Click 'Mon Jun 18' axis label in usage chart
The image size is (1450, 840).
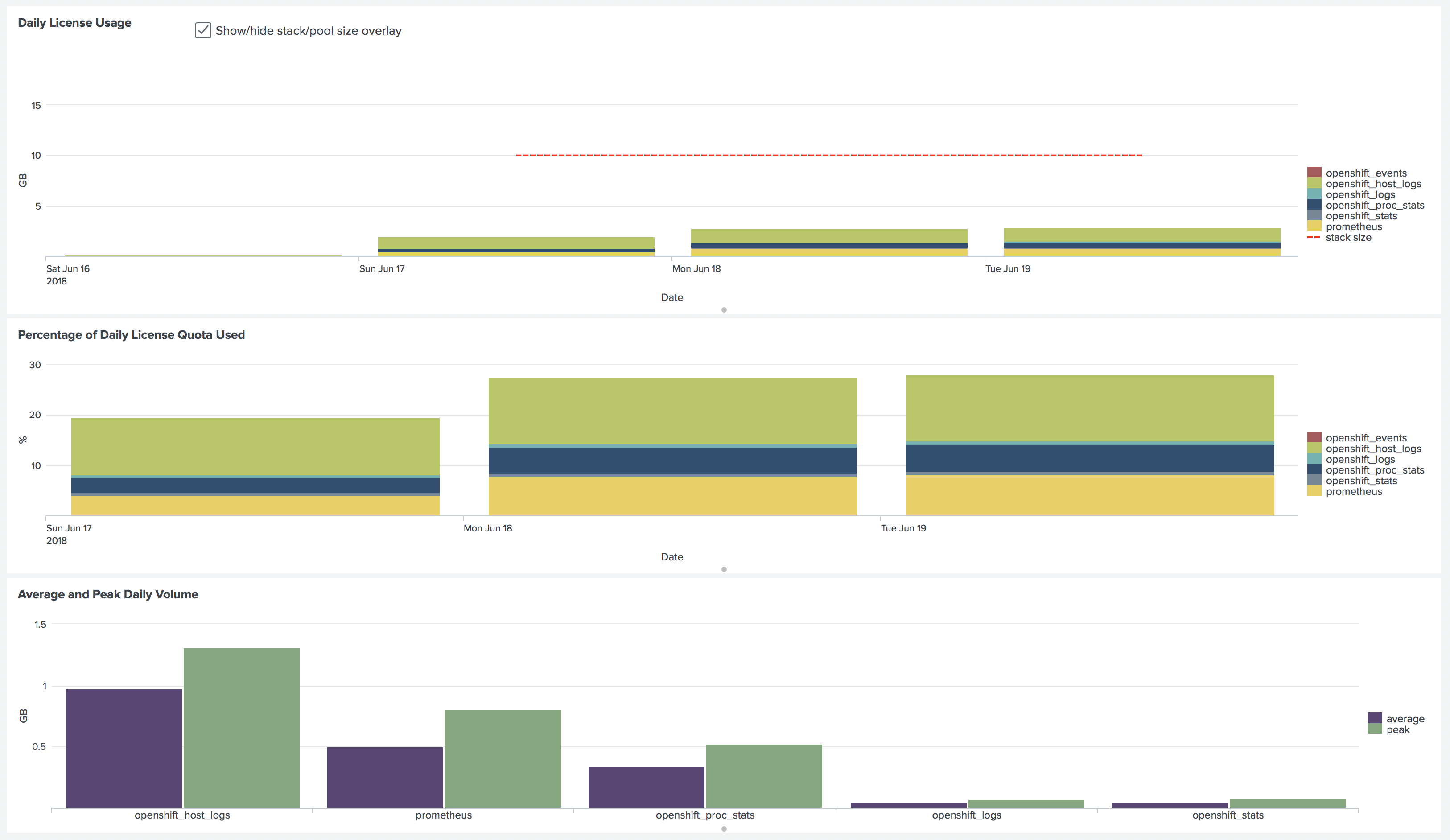696,269
